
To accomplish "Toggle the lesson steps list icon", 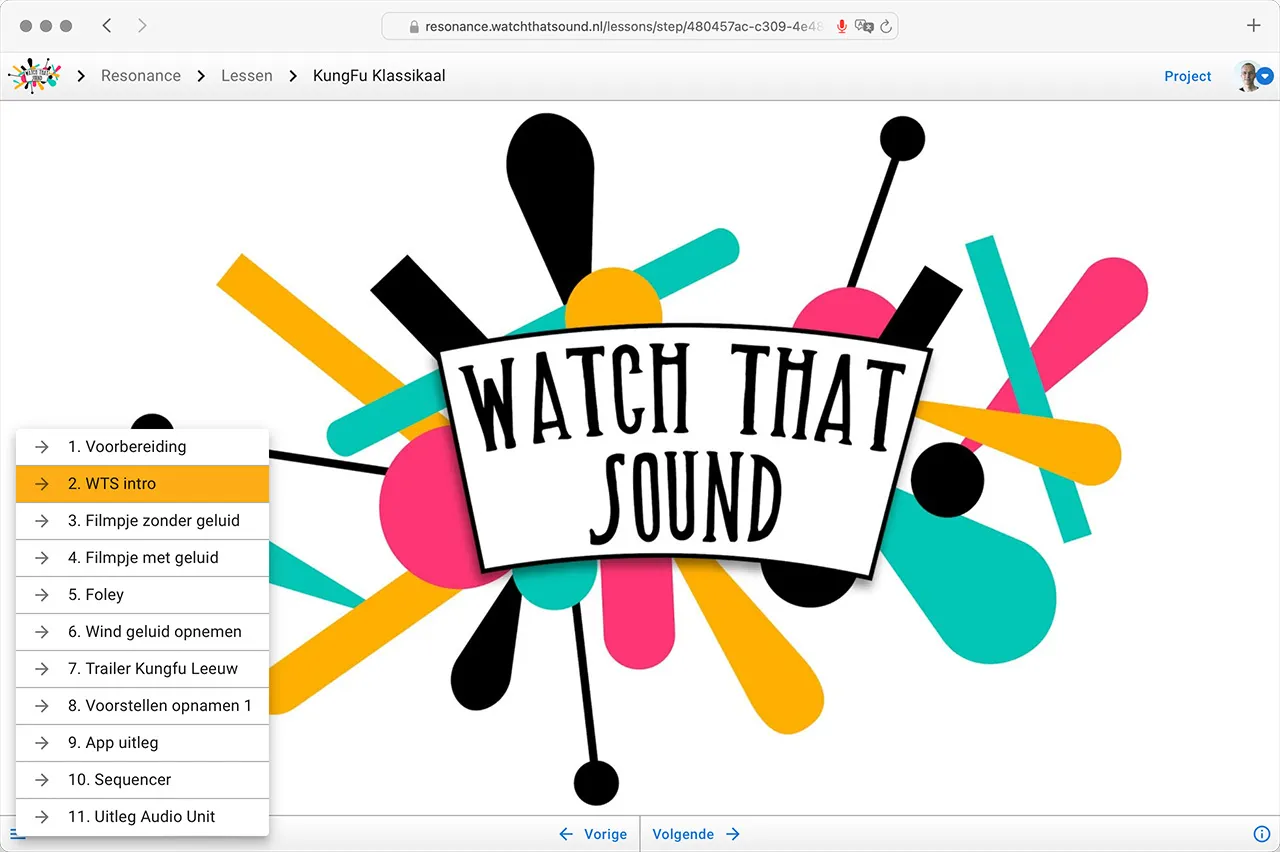I will (x=18, y=834).
